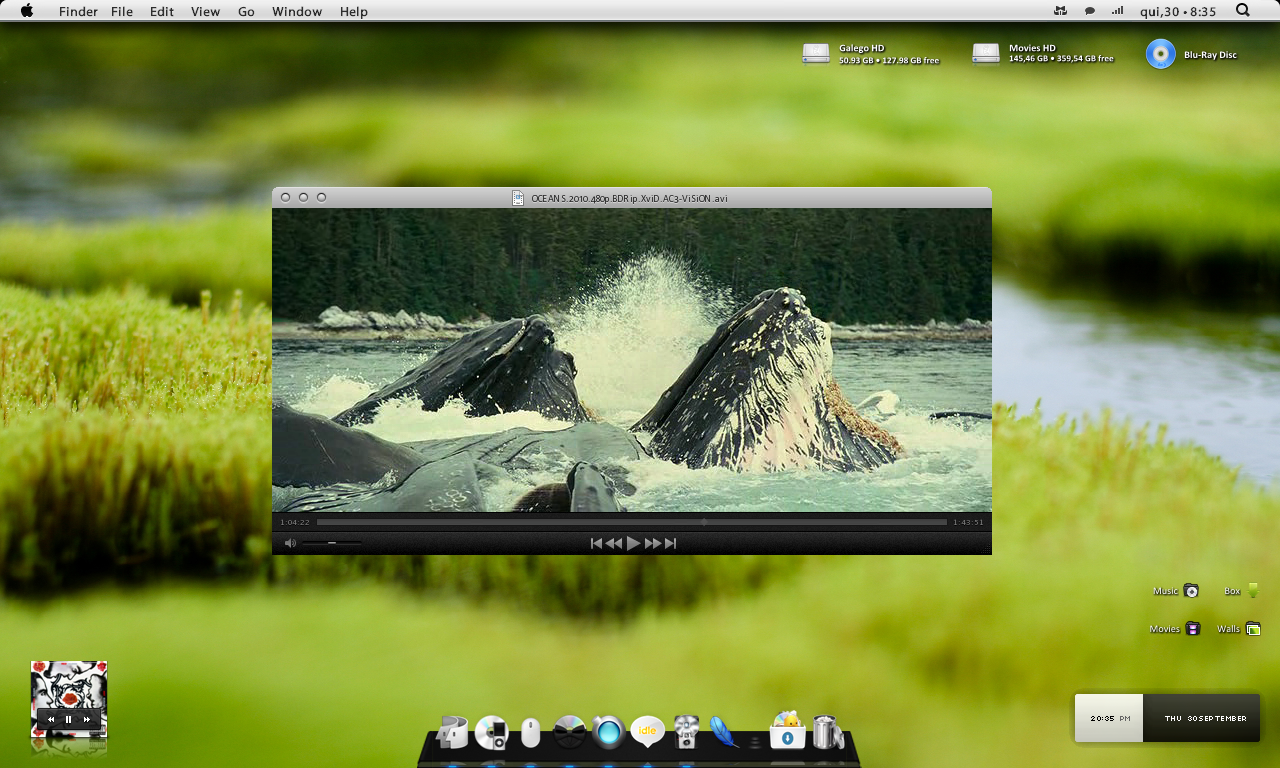Image resolution: width=1280 pixels, height=768 pixels.
Task: Open the Blu-Ray Disc icon
Action: click(x=1160, y=54)
